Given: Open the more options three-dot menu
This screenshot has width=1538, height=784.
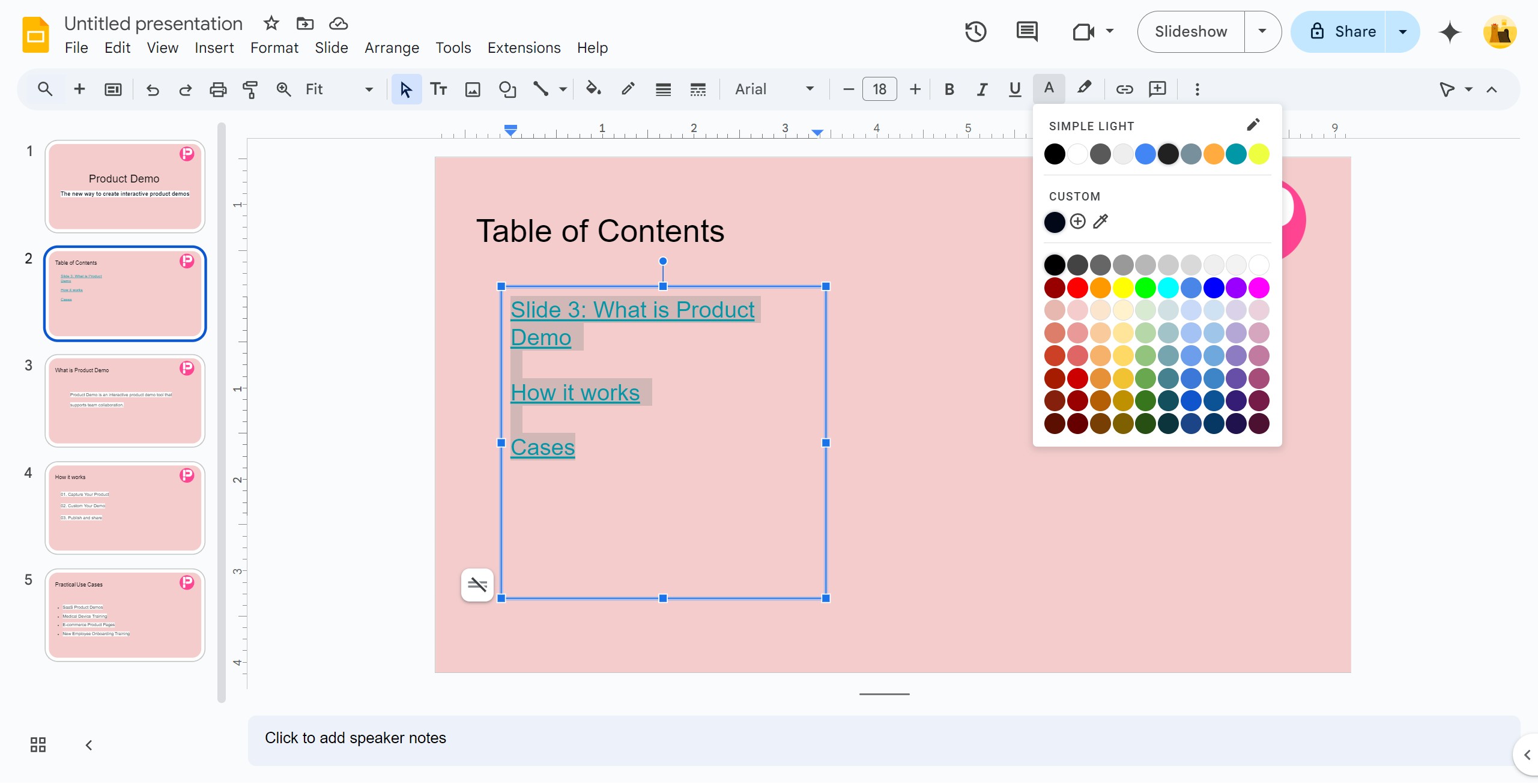Looking at the screenshot, I should (1197, 89).
